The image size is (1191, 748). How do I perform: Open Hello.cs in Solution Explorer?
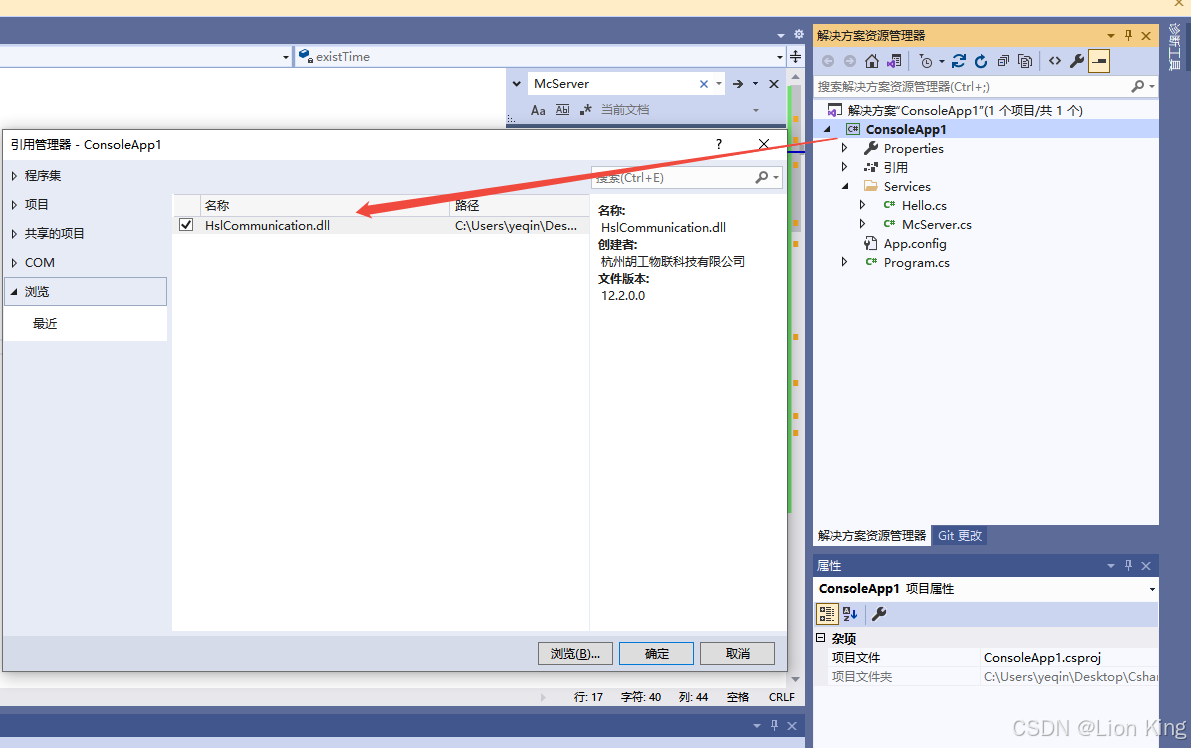pos(924,205)
